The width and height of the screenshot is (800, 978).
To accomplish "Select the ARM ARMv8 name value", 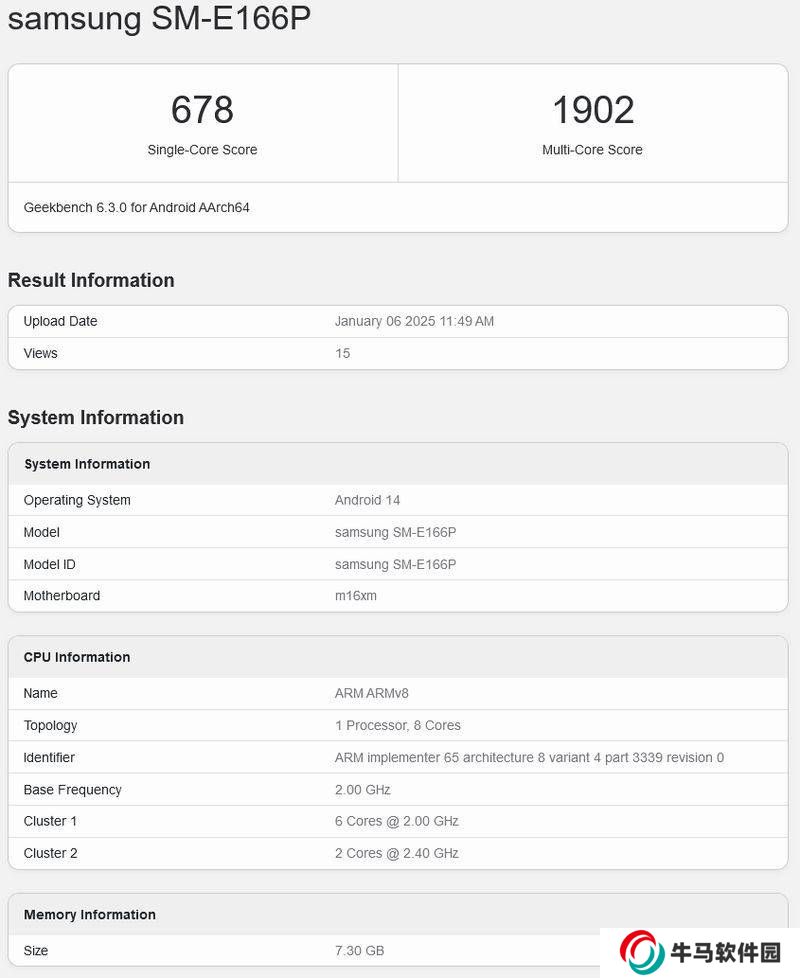I will (x=372, y=693).
